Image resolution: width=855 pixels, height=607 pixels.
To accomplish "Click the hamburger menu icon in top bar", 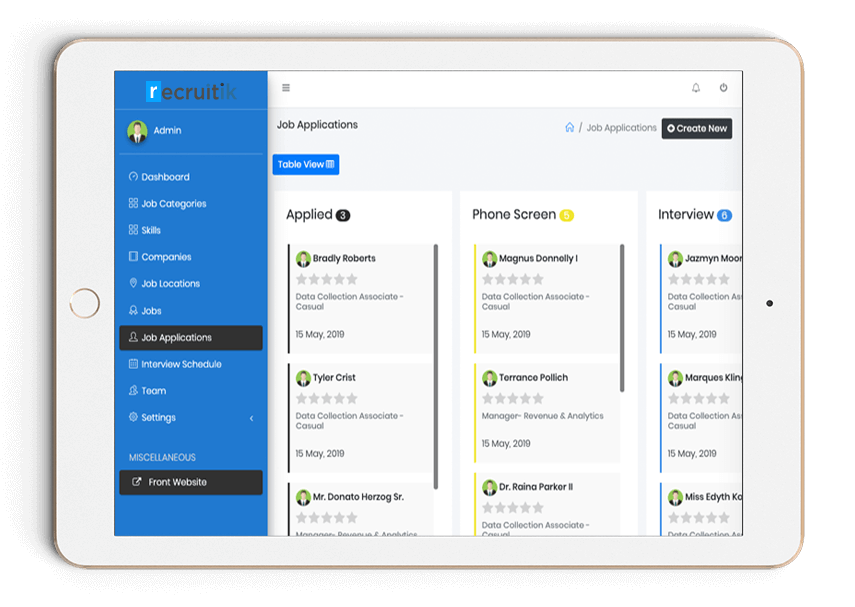I will (286, 88).
